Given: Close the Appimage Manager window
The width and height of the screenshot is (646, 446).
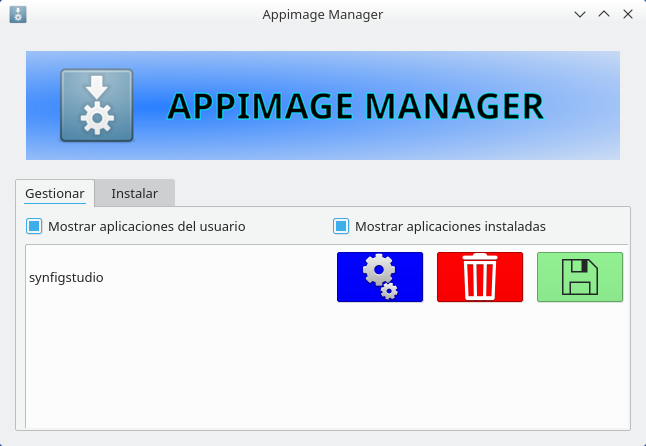Looking at the screenshot, I should (x=628, y=15).
